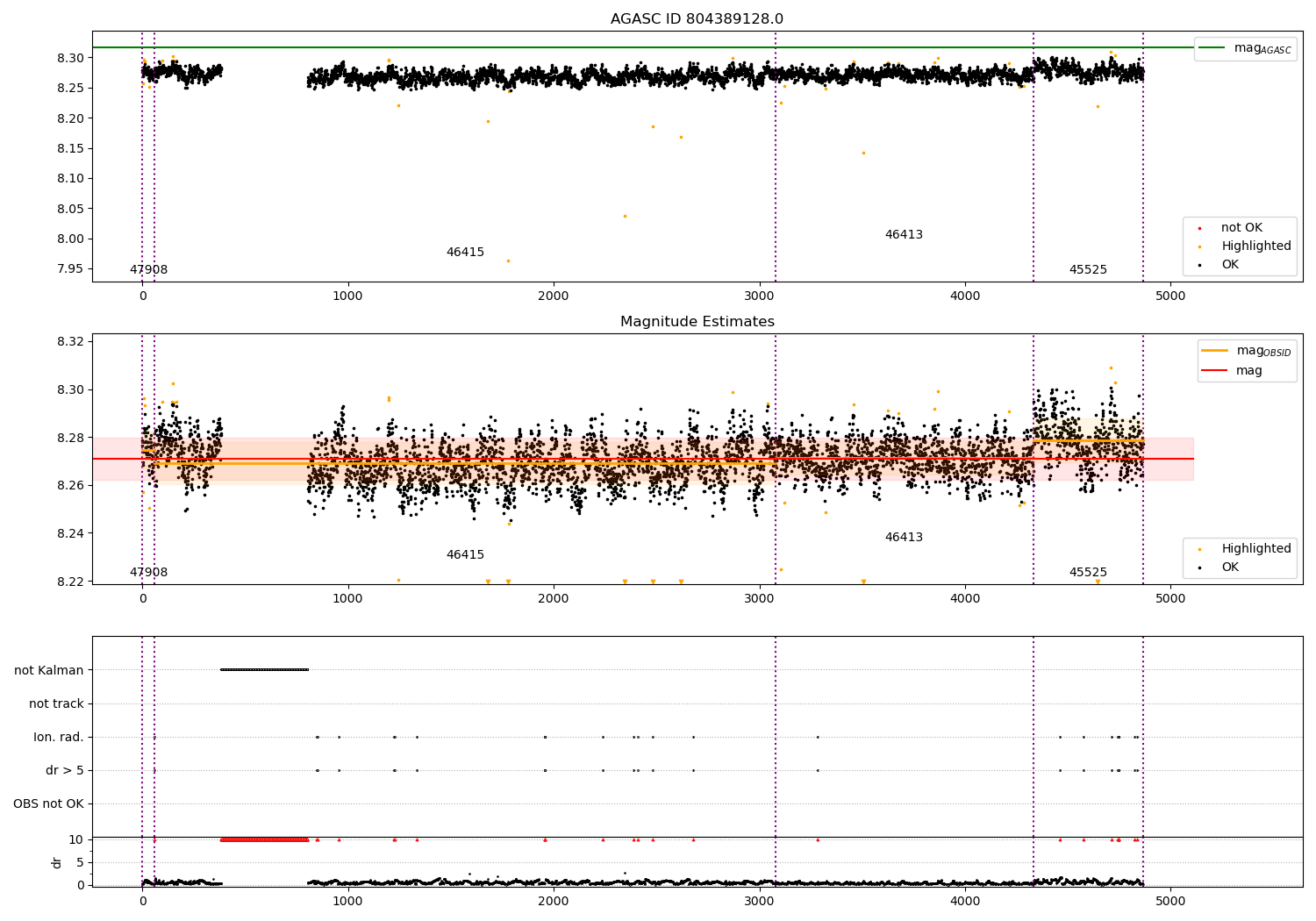Viewport: 1316px width, 921px height.
Task: Click the 'Magnitude Estimates' plot title
Action: pos(697,322)
